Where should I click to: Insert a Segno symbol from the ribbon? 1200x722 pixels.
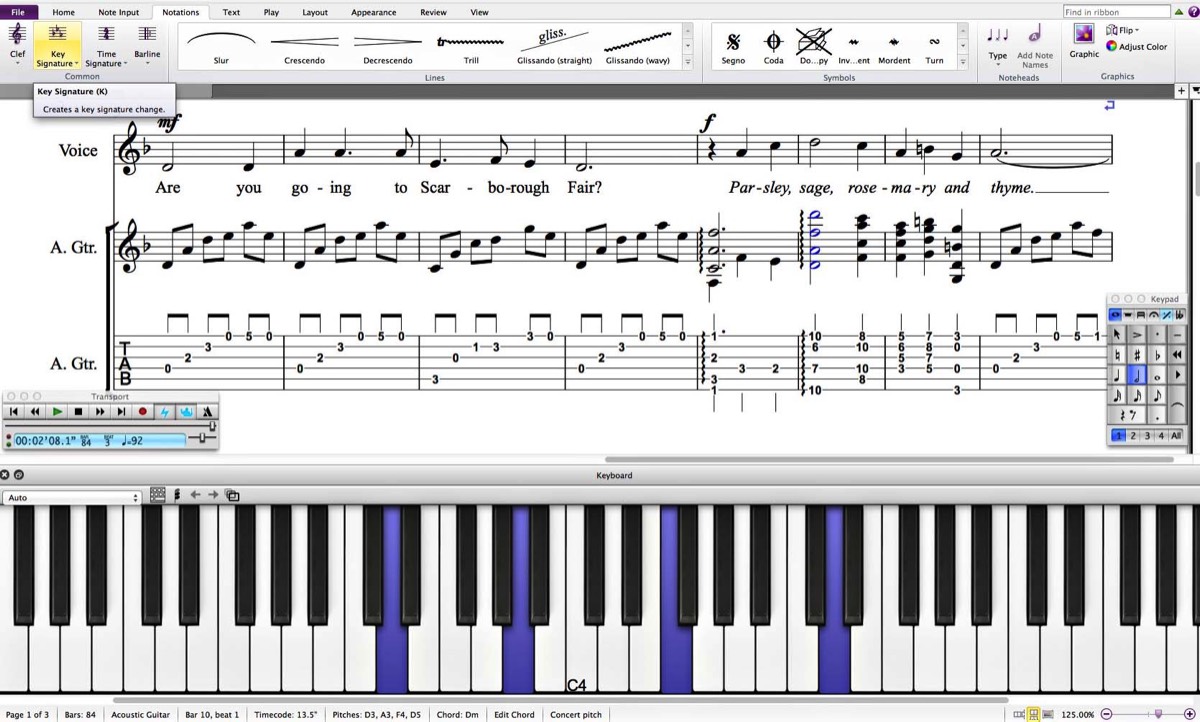pos(733,43)
